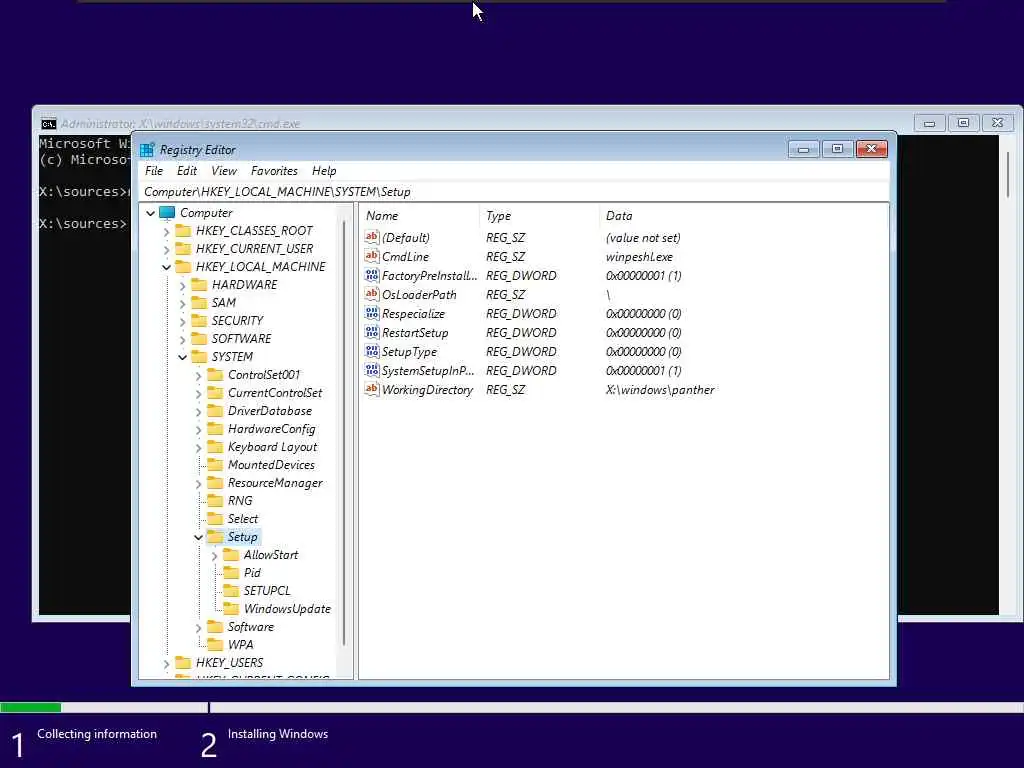Click the RNG key folder icon
This screenshot has width=1024, height=768.
click(215, 500)
